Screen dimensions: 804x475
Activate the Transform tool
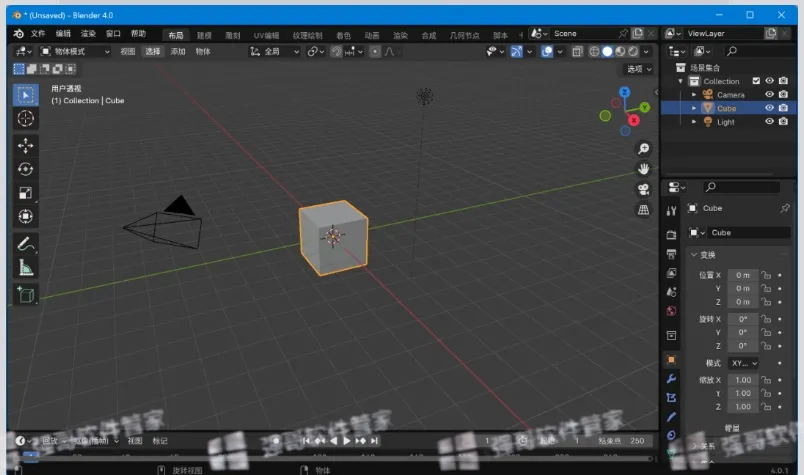coord(25,216)
